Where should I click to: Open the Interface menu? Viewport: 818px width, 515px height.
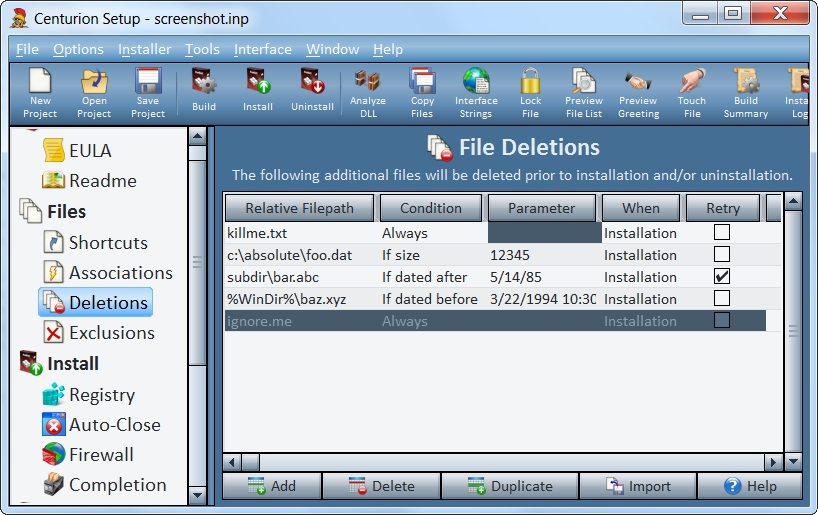(x=263, y=49)
